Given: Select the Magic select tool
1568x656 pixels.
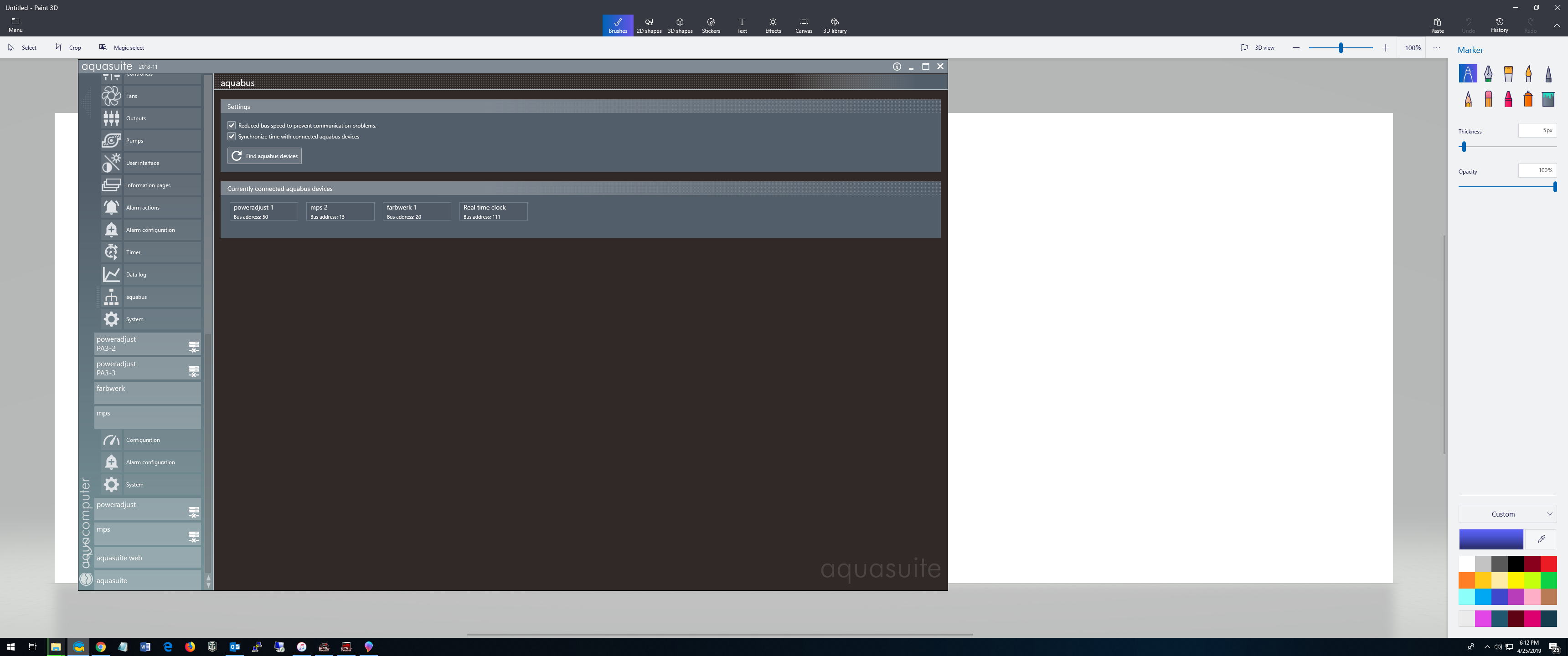Looking at the screenshot, I should [121, 47].
